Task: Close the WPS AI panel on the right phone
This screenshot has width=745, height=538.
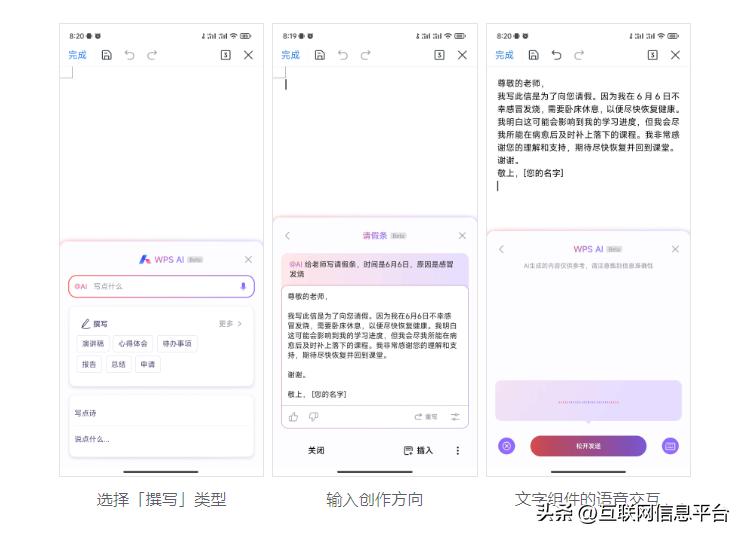Action: click(x=675, y=249)
